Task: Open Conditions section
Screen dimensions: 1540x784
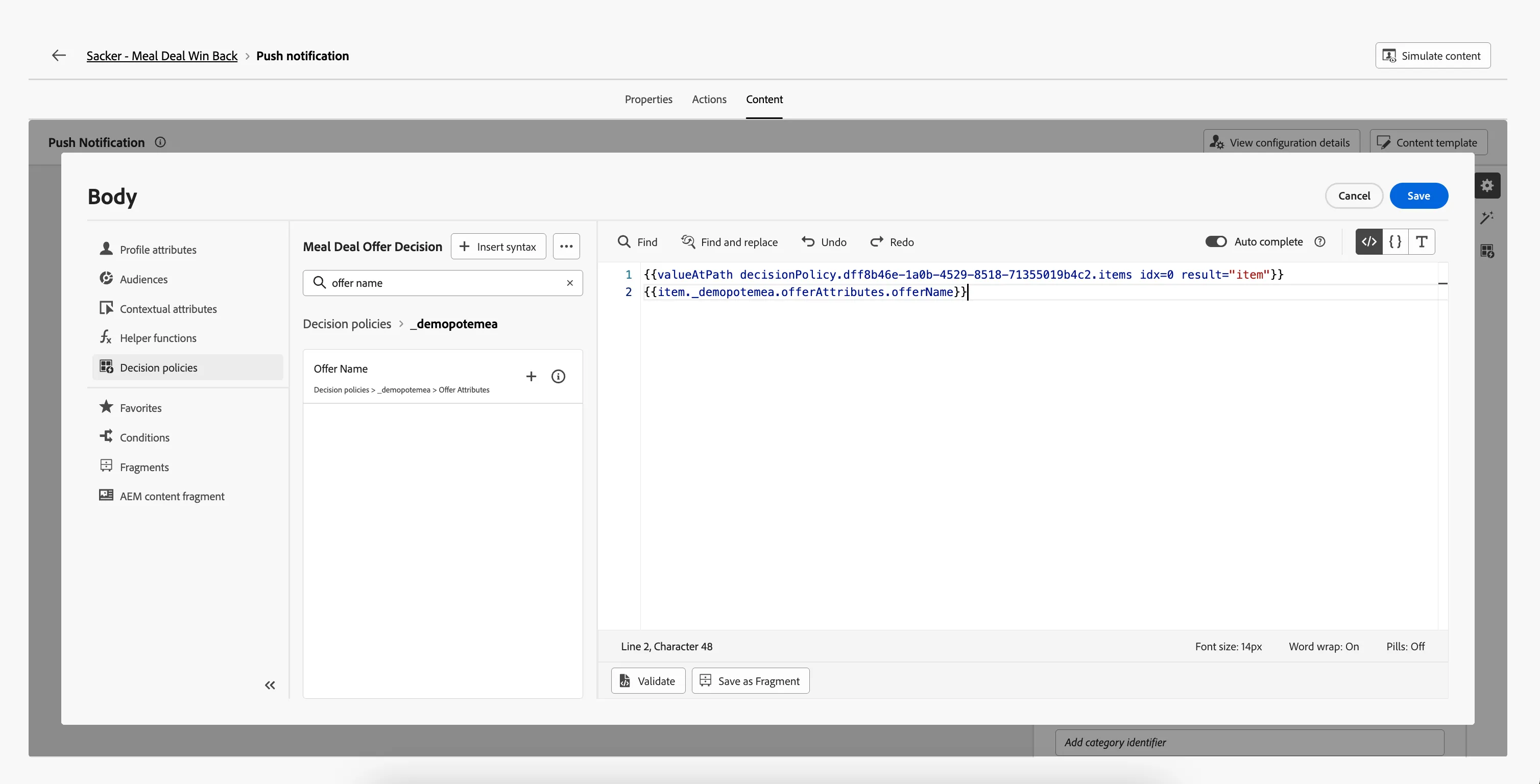Action: coord(188,437)
